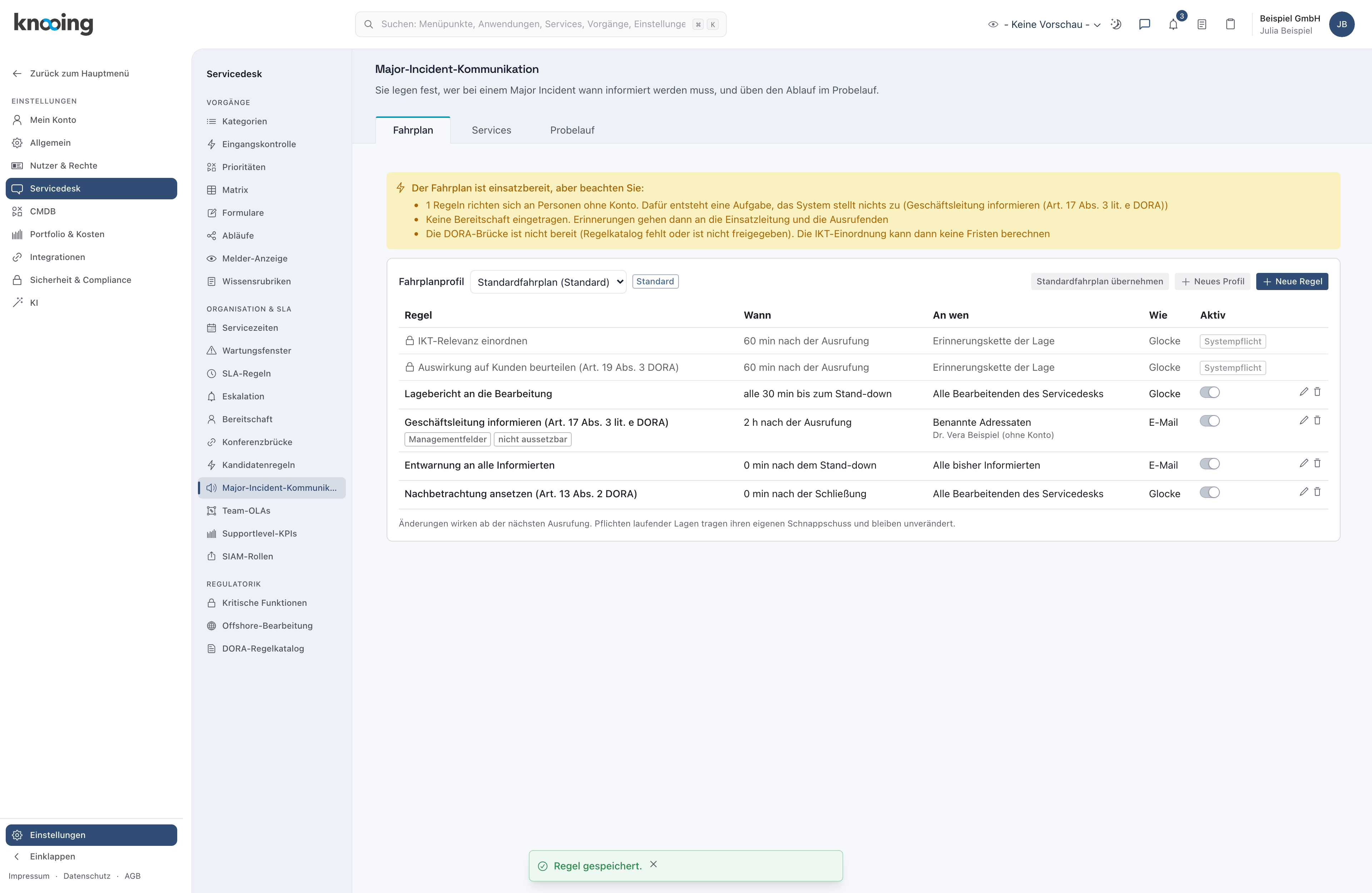
Task: Click the knooing logo
Action: pos(53,24)
